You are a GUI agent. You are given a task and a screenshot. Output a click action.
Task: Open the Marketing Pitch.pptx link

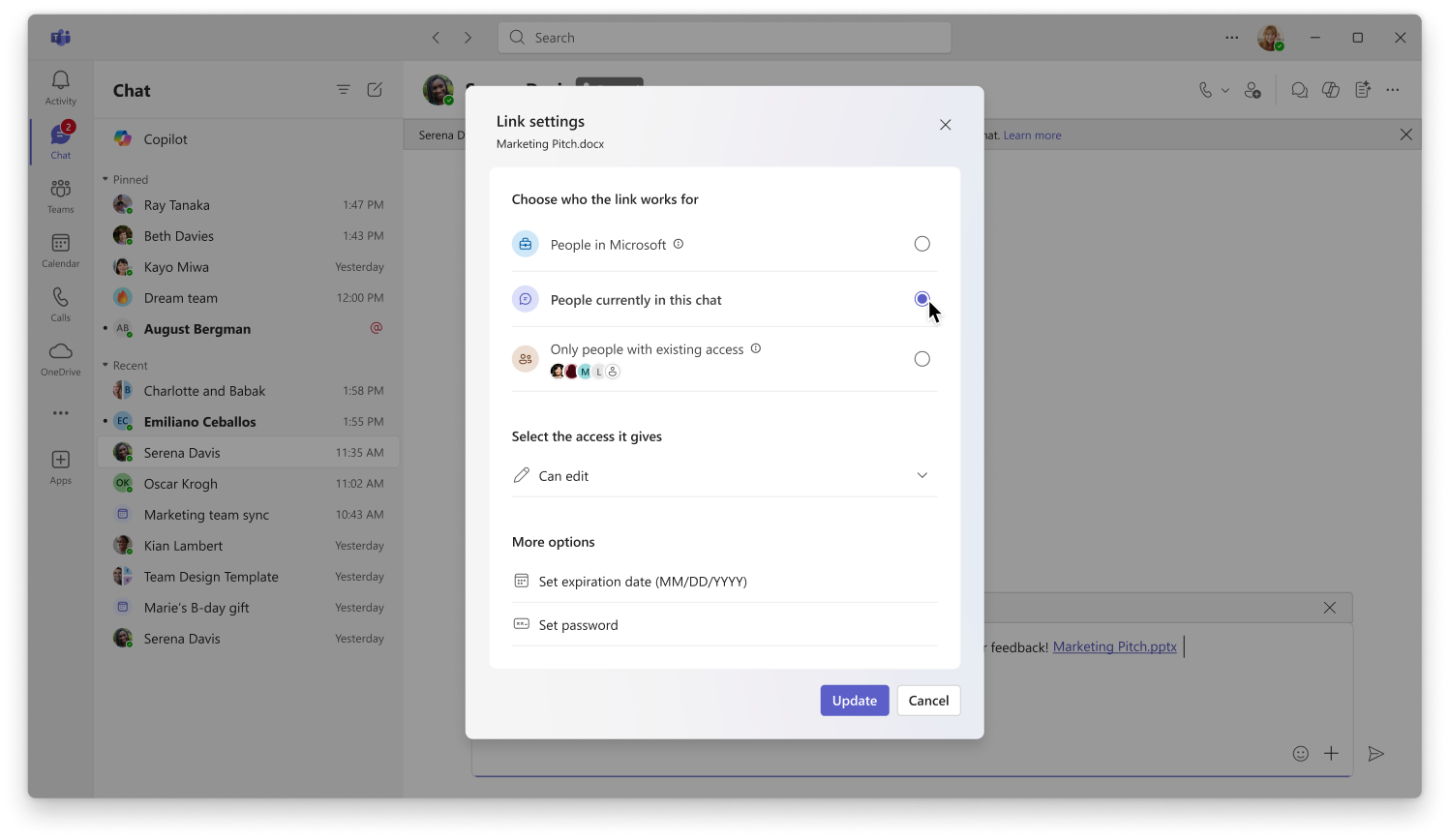coord(1113,646)
